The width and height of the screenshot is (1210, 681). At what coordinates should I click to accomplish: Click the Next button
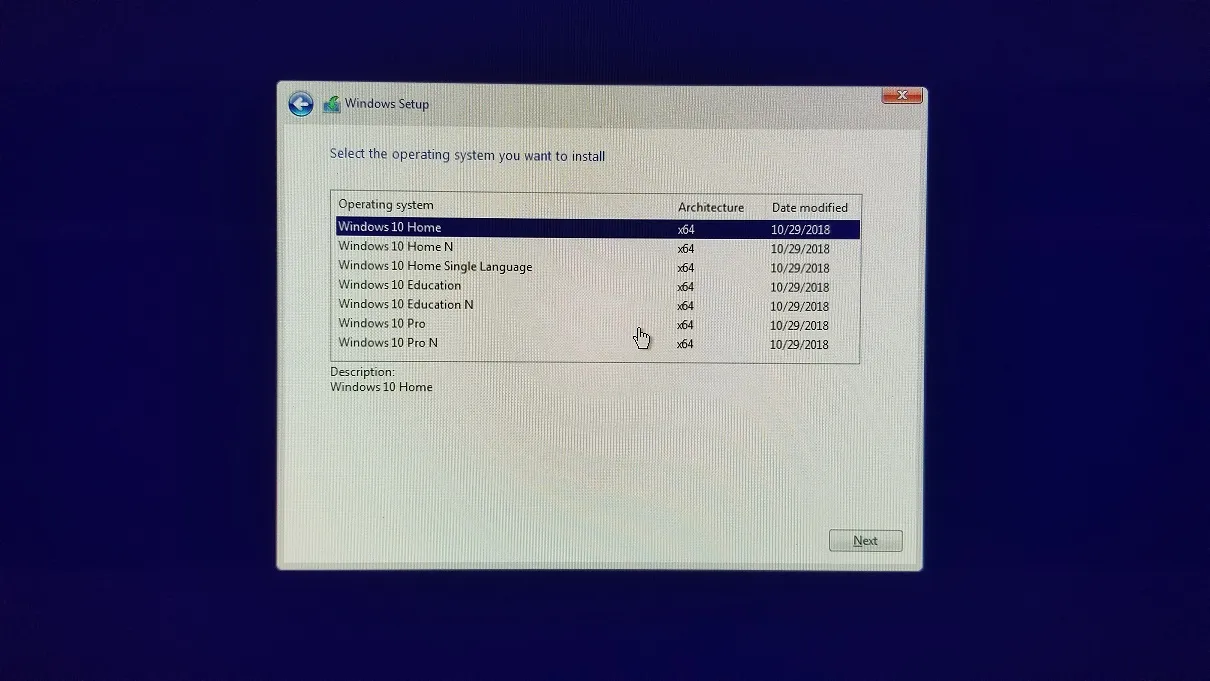pyautogui.click(x=866, y=541)
